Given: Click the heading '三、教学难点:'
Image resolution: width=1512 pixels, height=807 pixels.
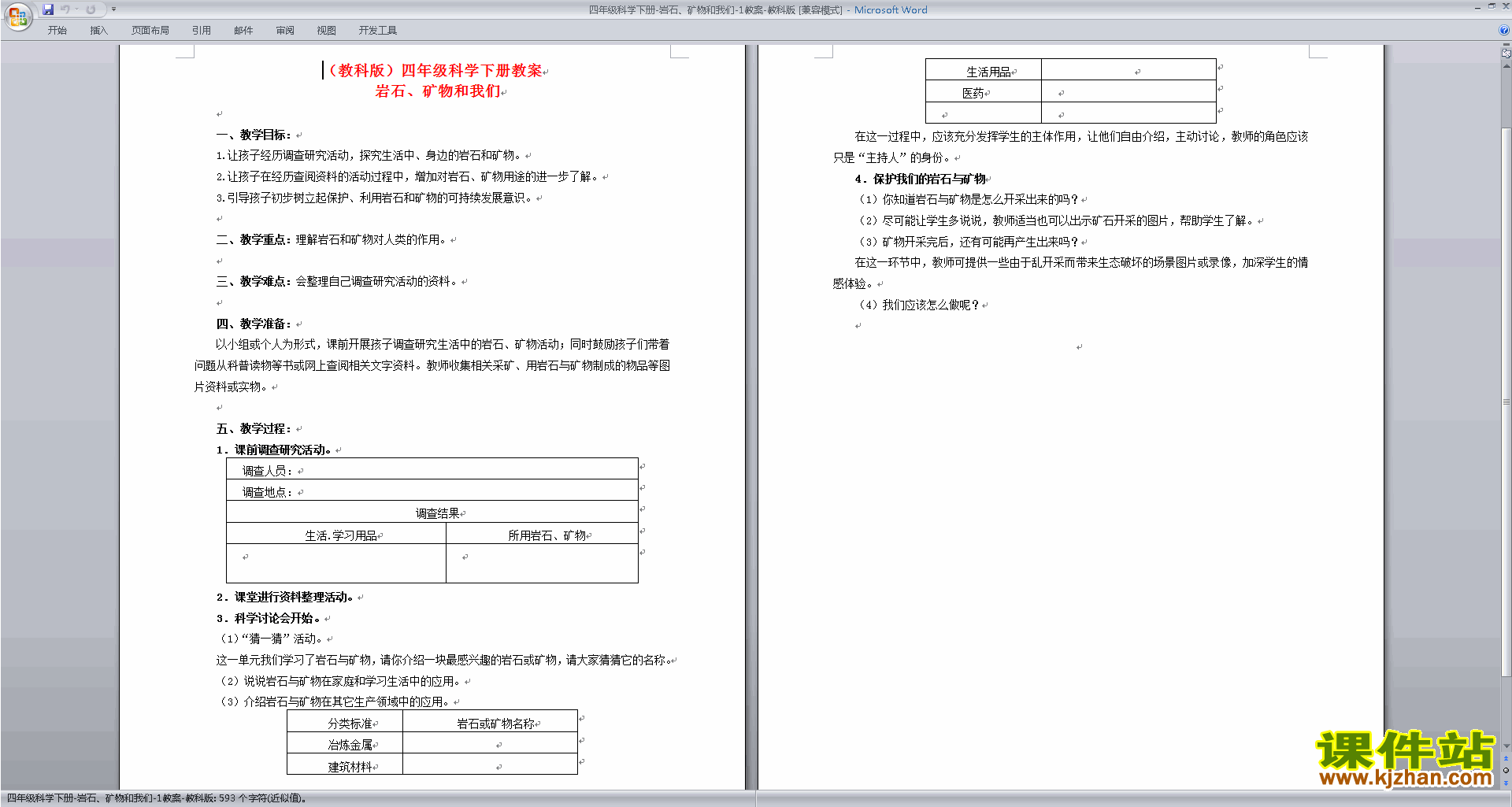Looking at the screenshot, I should click(254, 281).
